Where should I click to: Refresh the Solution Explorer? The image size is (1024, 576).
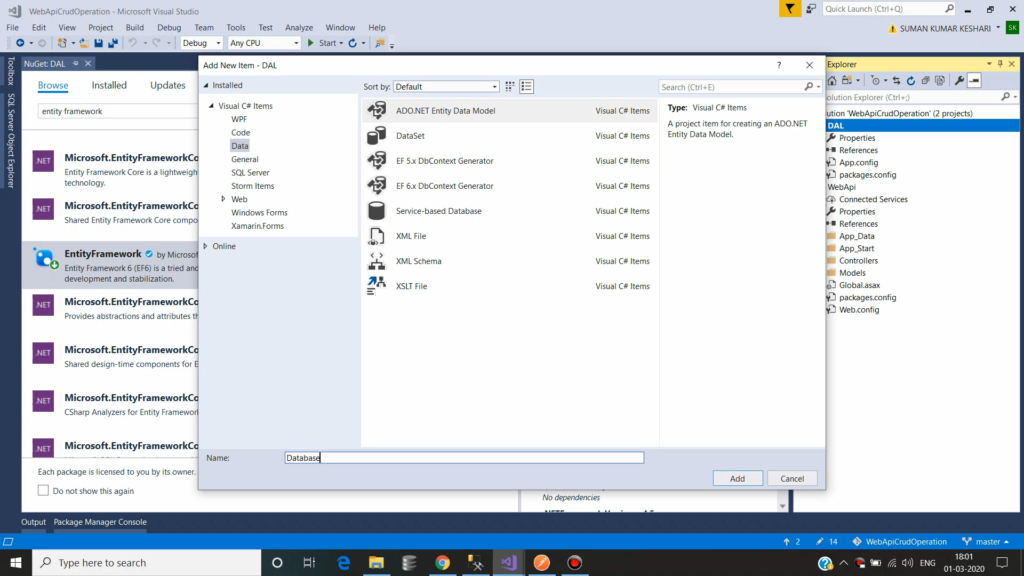click(911, 80)
